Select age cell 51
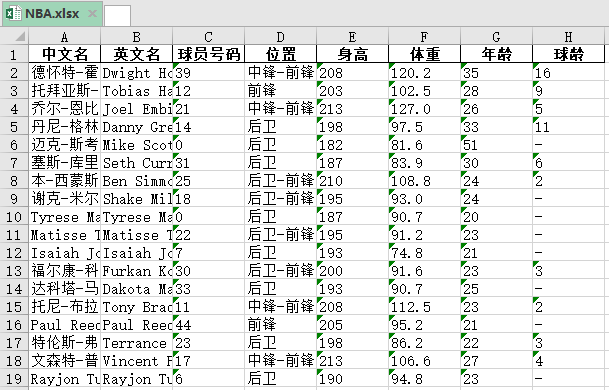 pyautogui.click(x=496, y=145)
